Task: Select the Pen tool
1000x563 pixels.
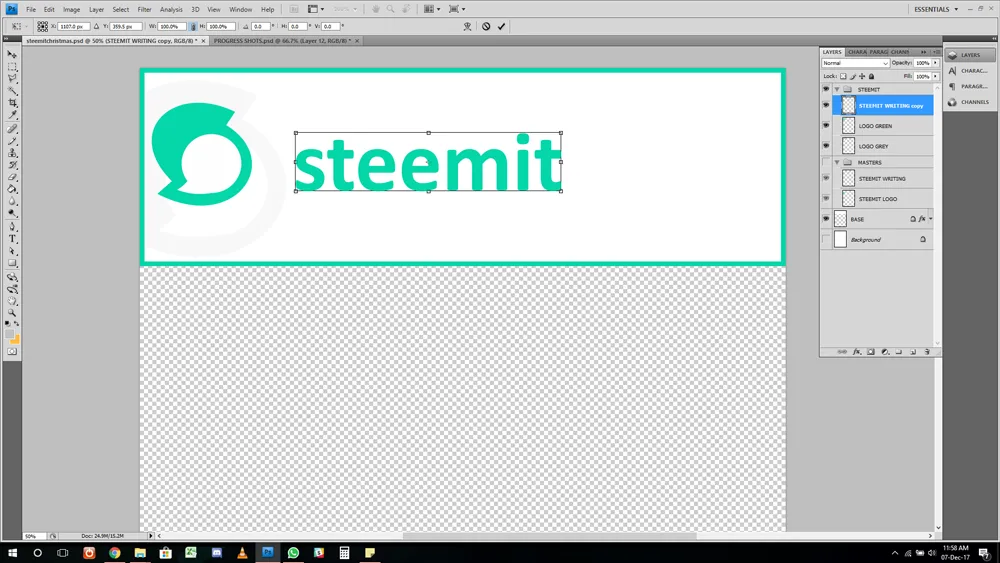Action: coord(12,227)
